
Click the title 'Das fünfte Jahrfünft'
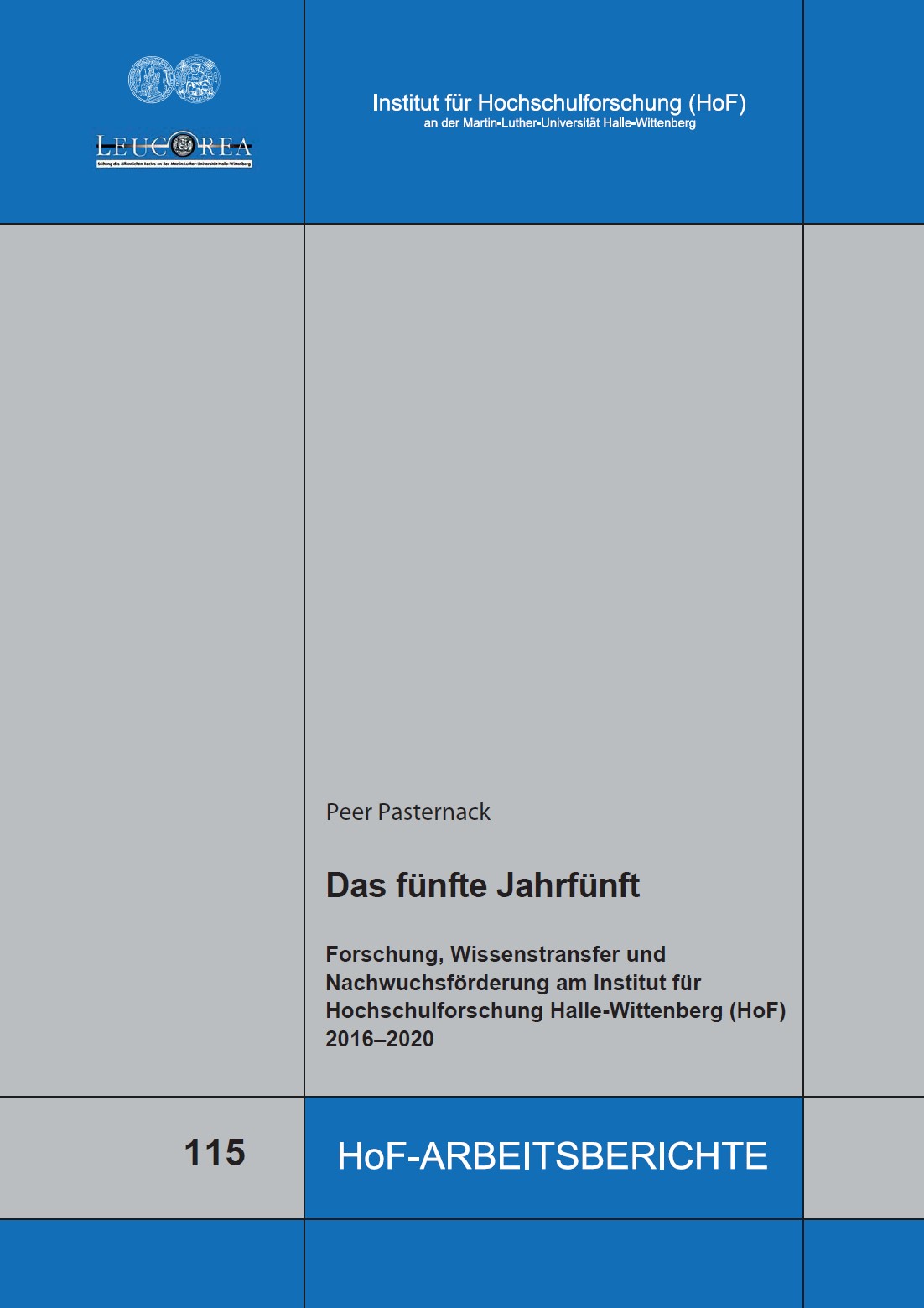483,885
